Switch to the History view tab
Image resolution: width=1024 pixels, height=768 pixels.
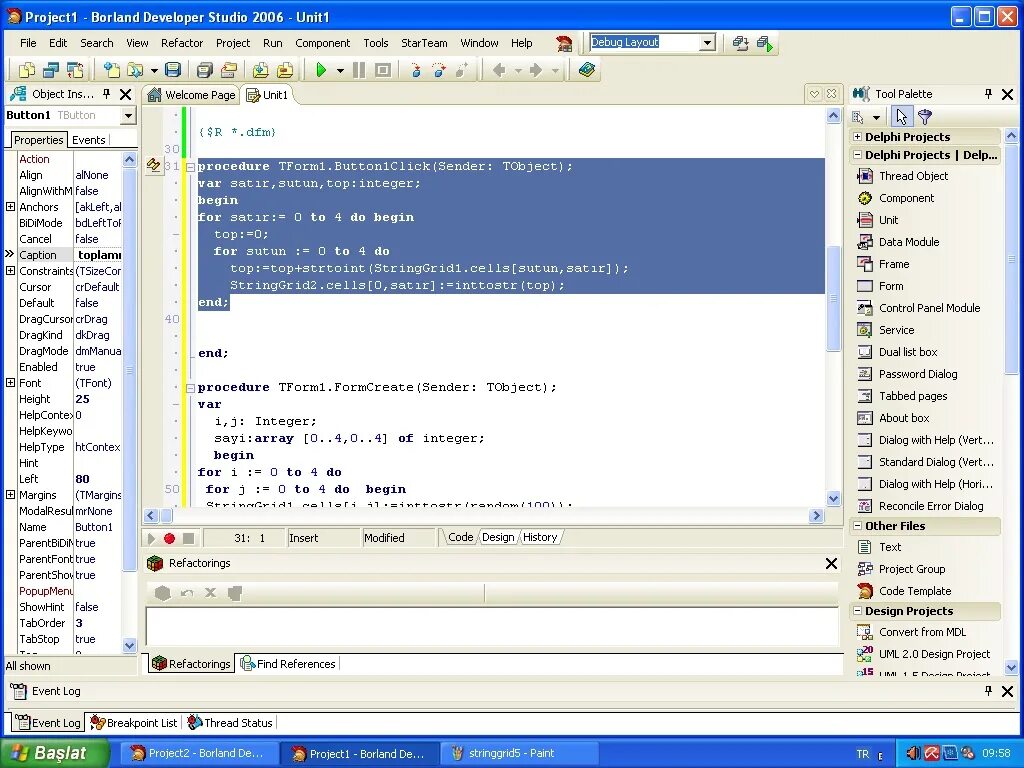[x=539, y=537]
